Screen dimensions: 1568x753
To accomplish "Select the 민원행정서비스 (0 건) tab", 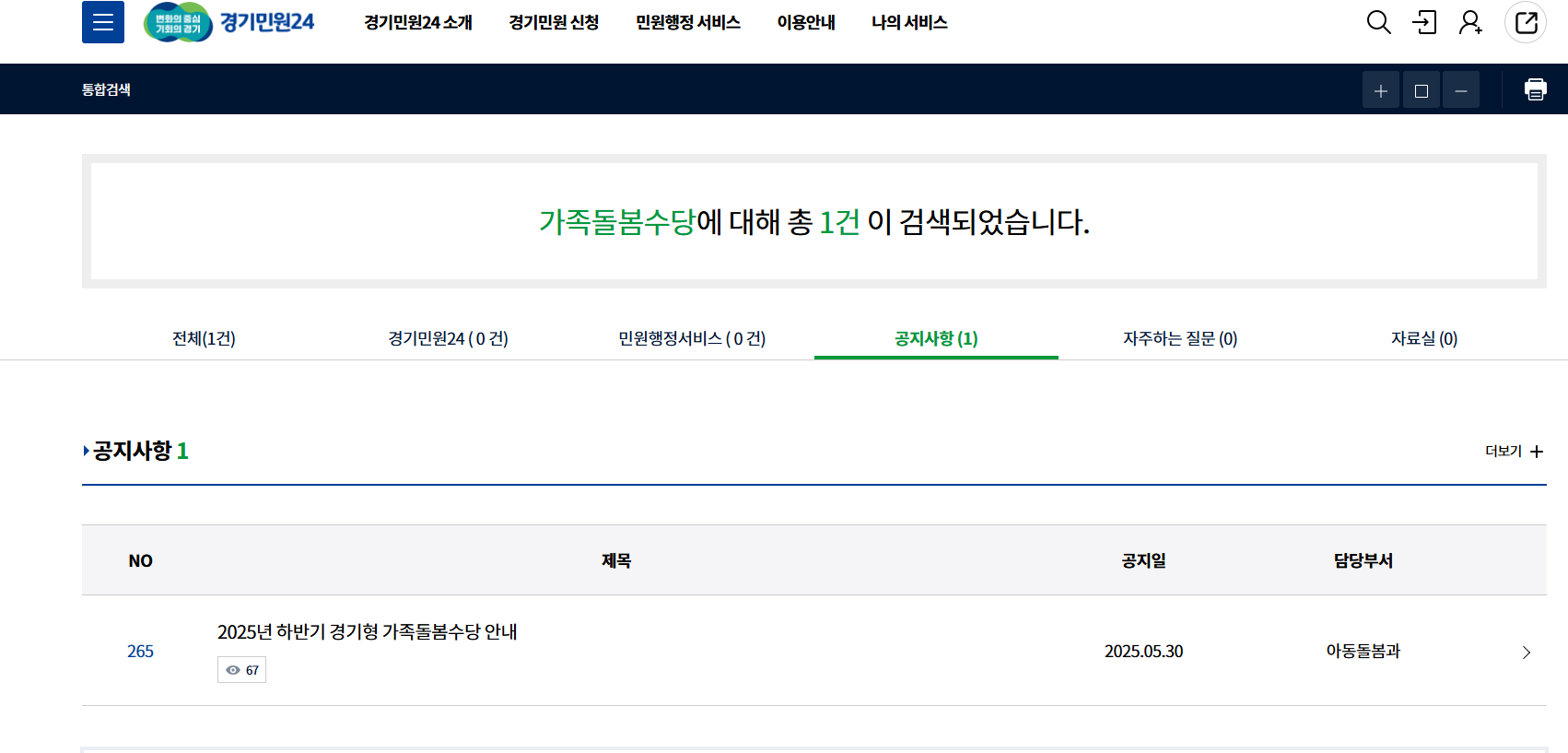I will point(692,338).
